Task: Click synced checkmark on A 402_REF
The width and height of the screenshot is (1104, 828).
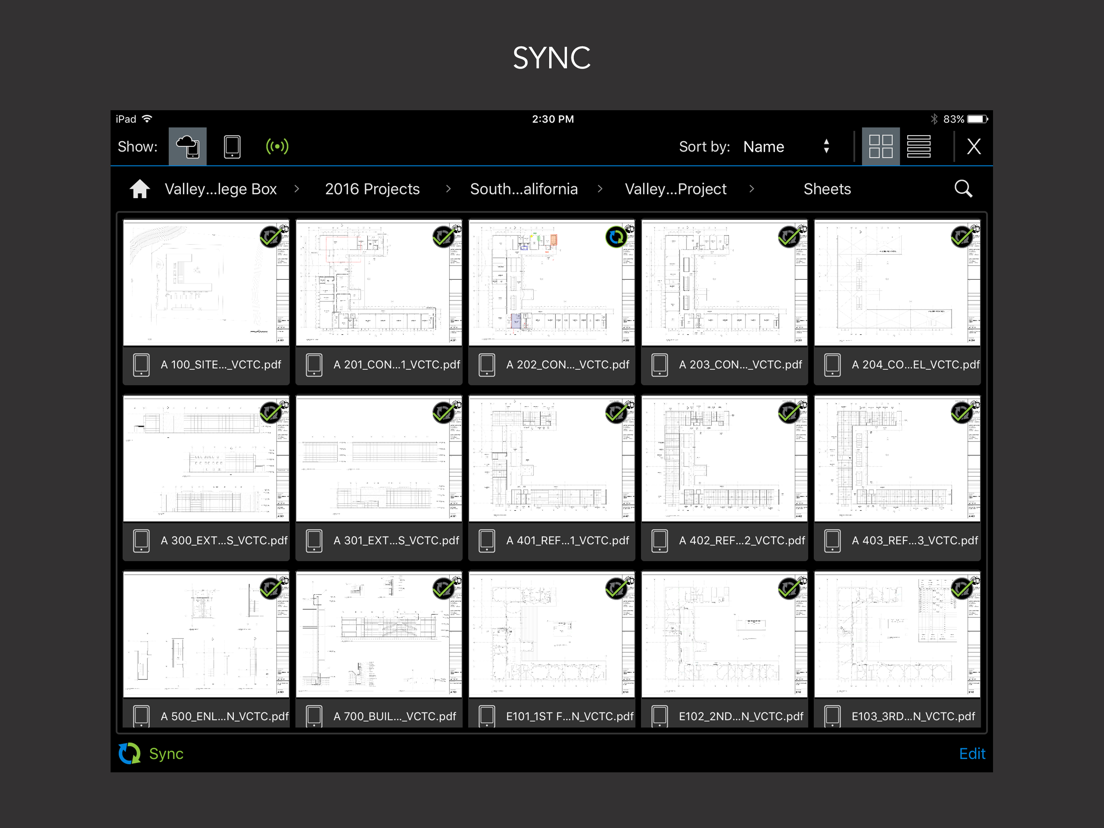Action: 789,413
